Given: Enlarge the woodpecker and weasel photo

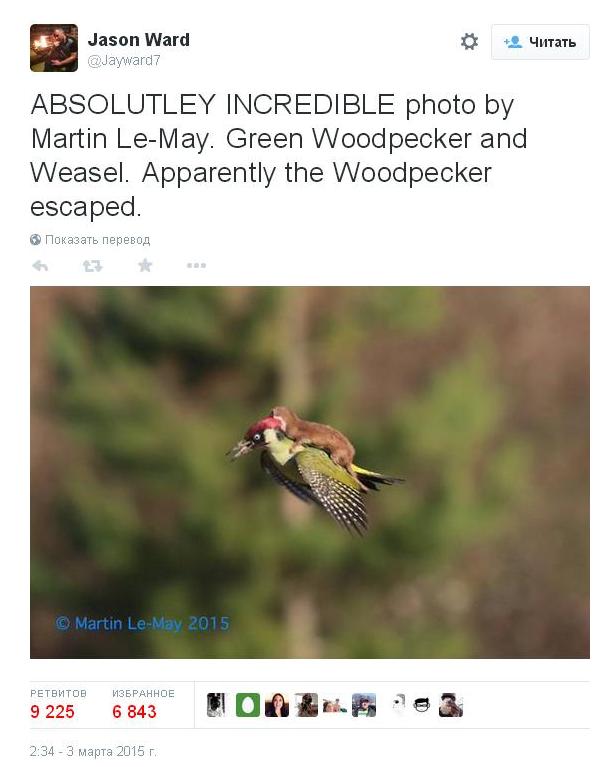Looking at the screenshot, I should click(x=310, y=472).
